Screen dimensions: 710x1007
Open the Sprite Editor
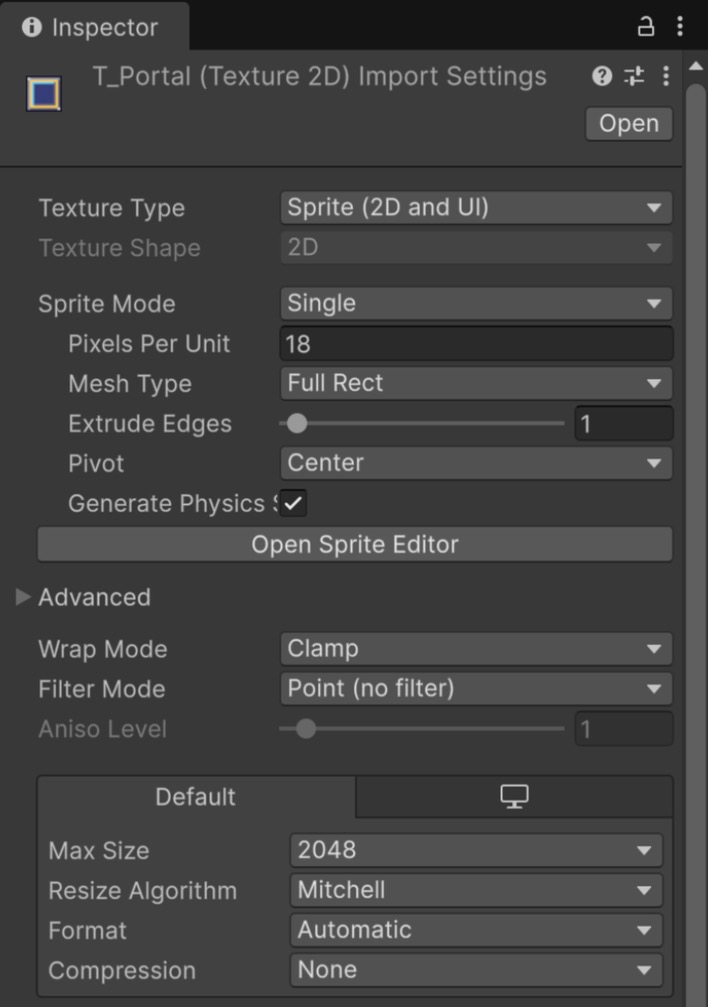coord(354,545)
